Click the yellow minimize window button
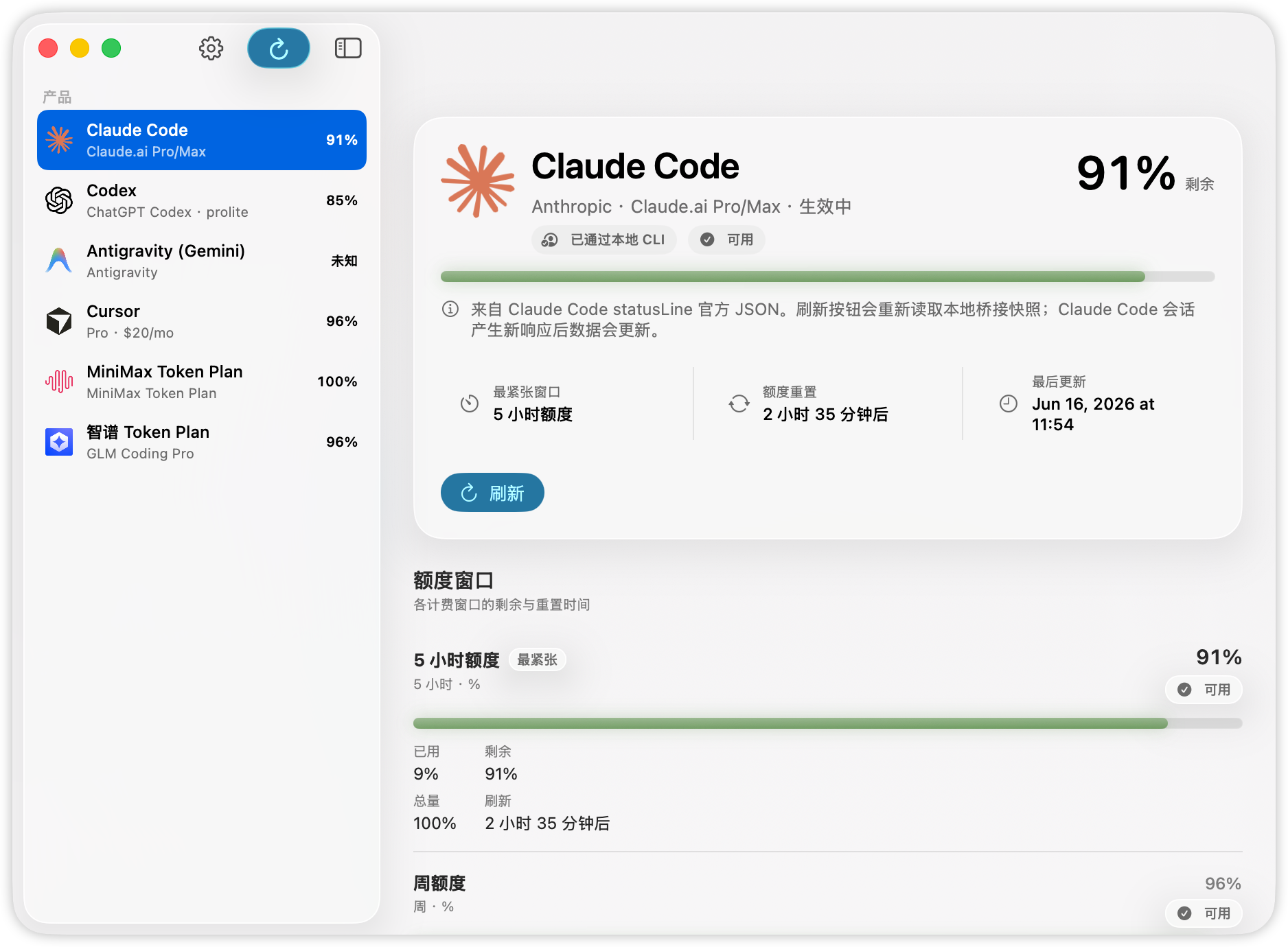This screenshot has height=947, width=1288. click(x=80, y=48)
